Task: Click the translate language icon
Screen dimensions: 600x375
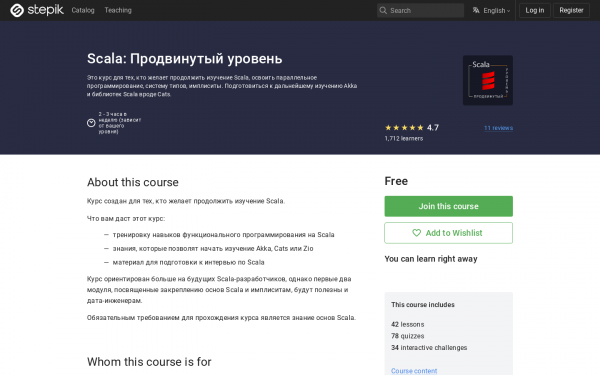Action: 476,10
